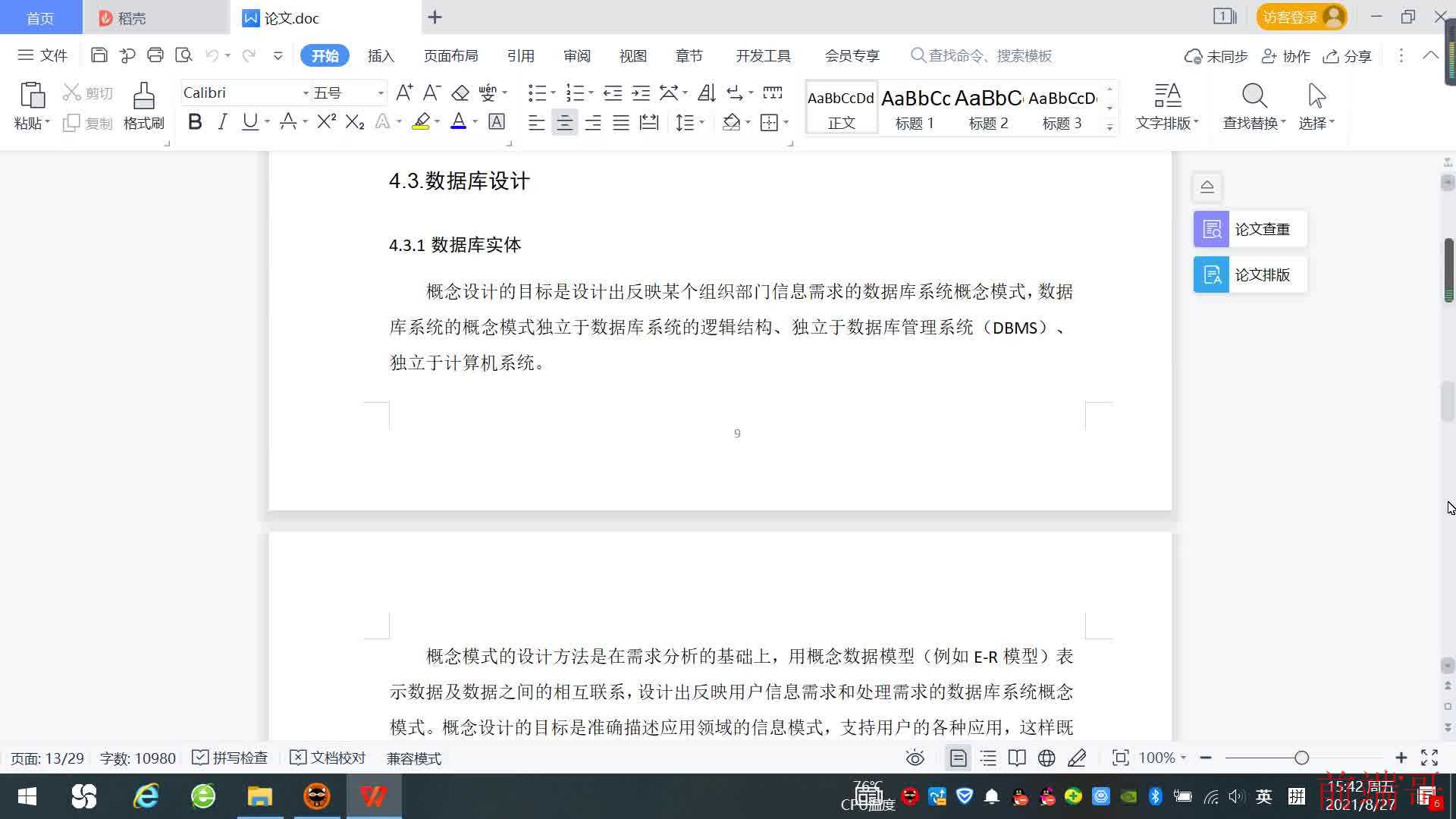1456x819 pixels.
Task: Switch to the 页面布局 tab
Action: click(x=450, y=55)
